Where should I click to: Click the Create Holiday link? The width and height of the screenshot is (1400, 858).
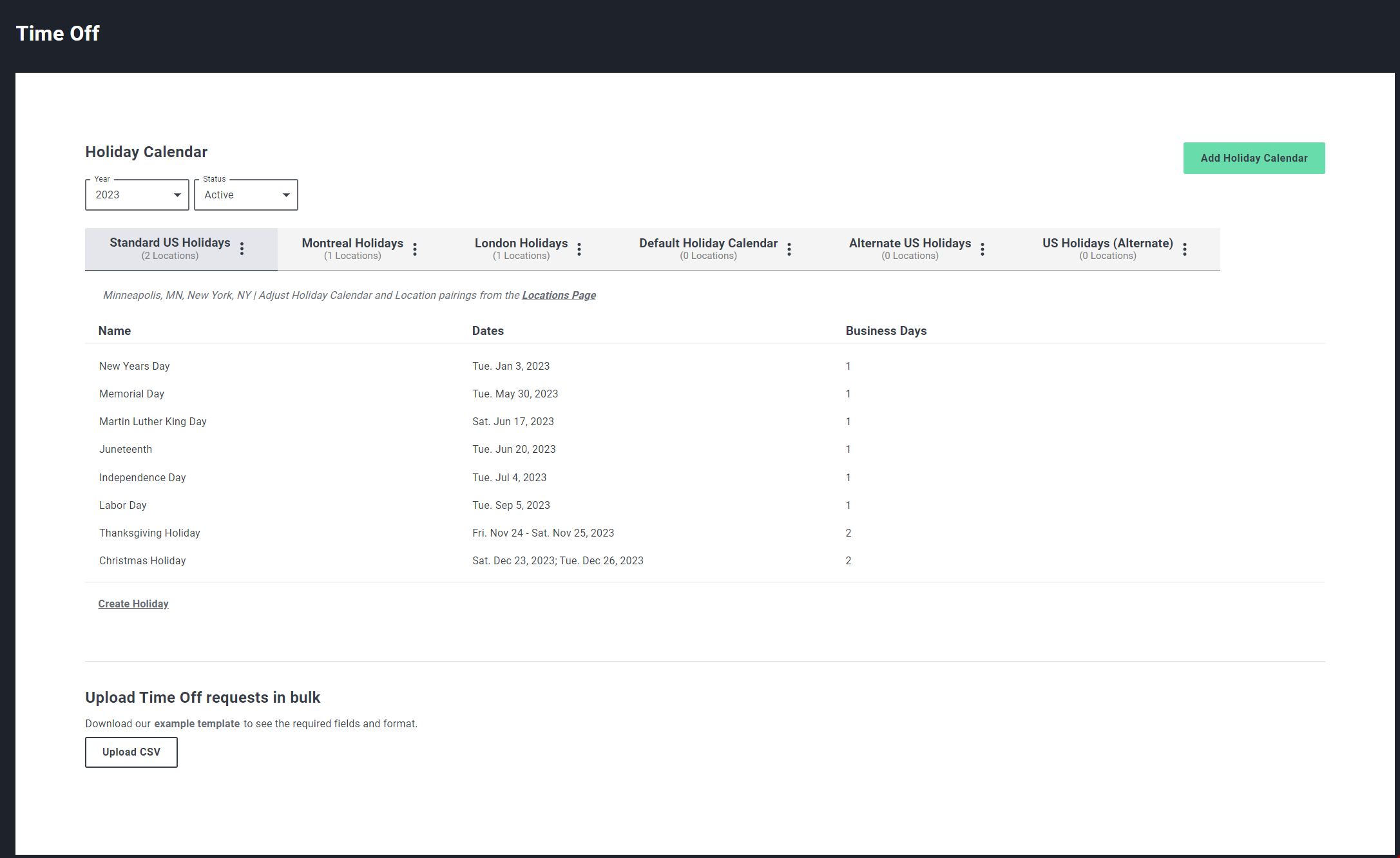(133, 604)
